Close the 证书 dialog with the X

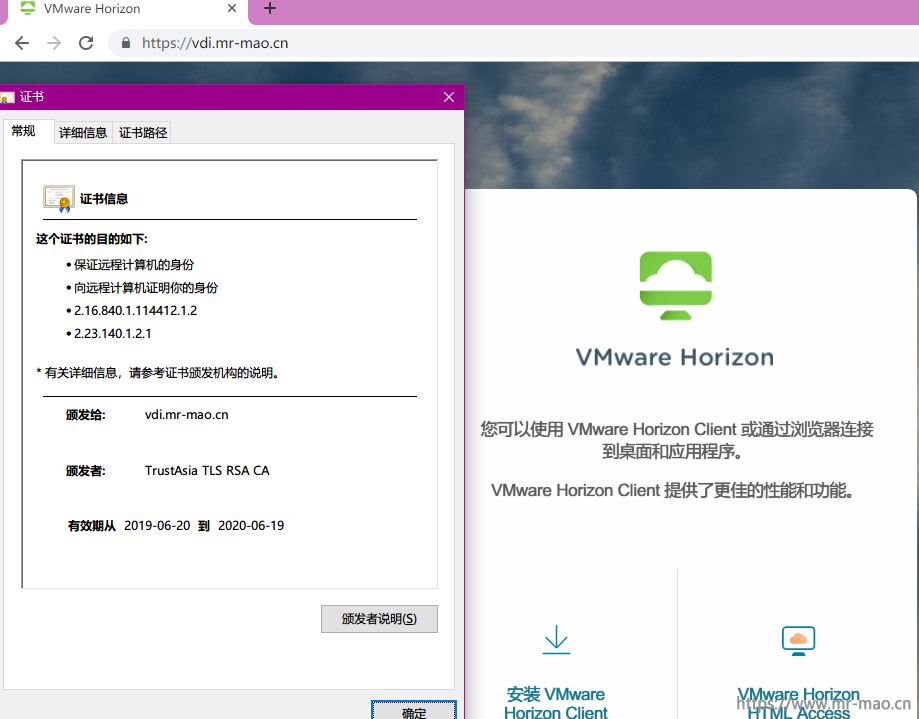pos(449,97)
